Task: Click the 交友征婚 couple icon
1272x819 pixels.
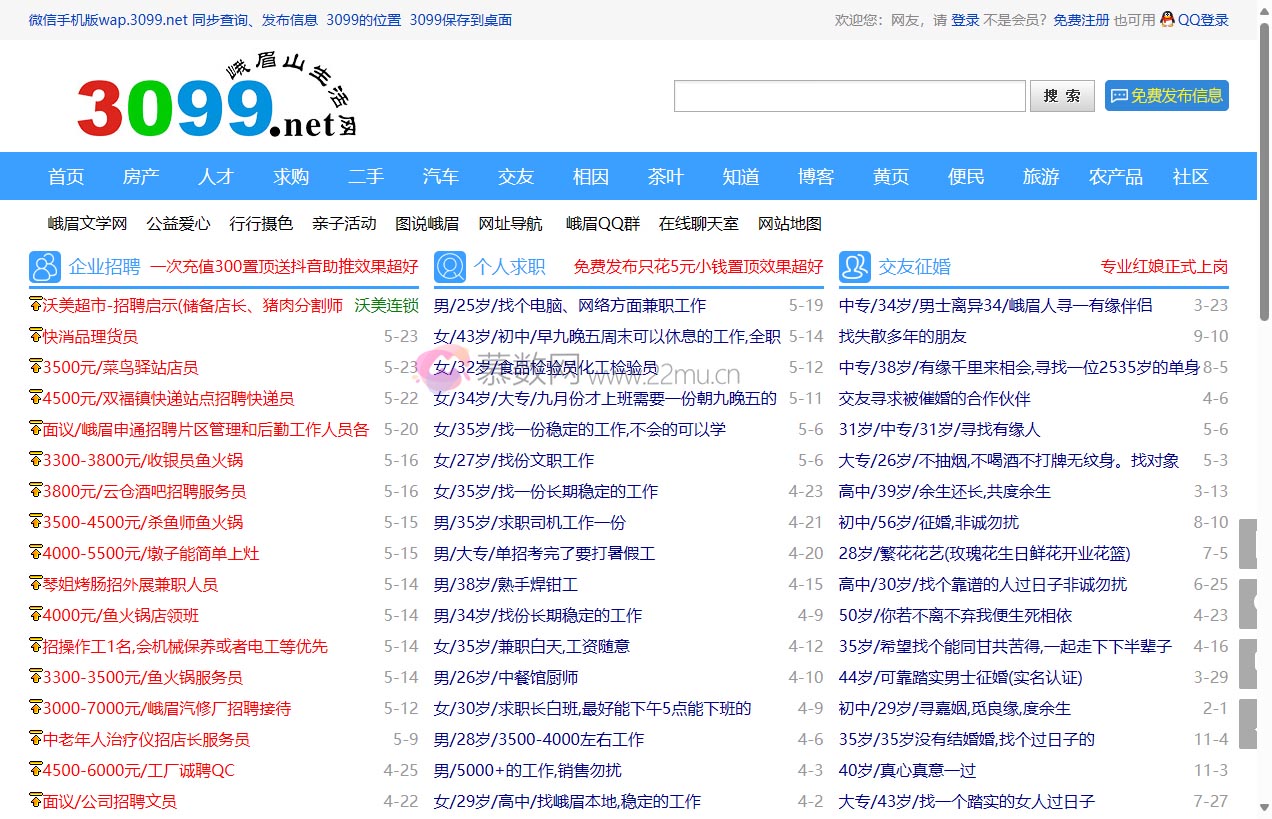Action: pos(855,266)
